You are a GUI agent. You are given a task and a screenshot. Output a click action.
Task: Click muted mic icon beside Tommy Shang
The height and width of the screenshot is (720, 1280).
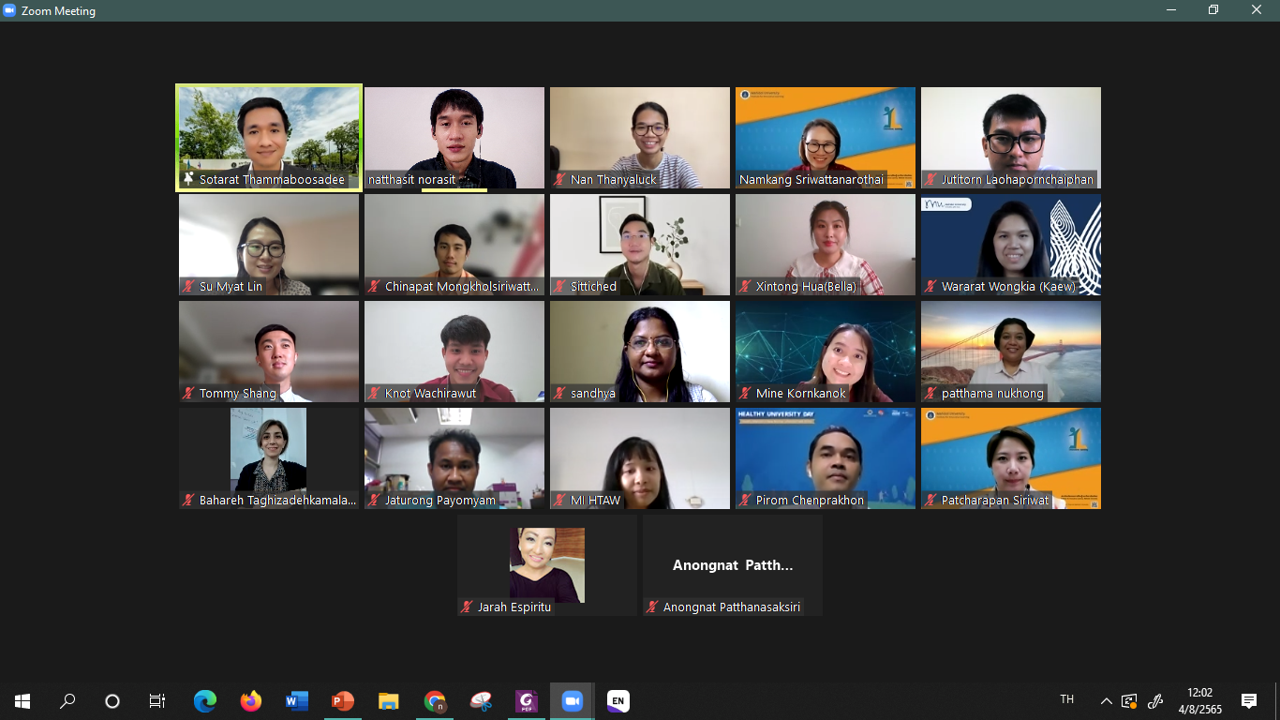[188, 394]
